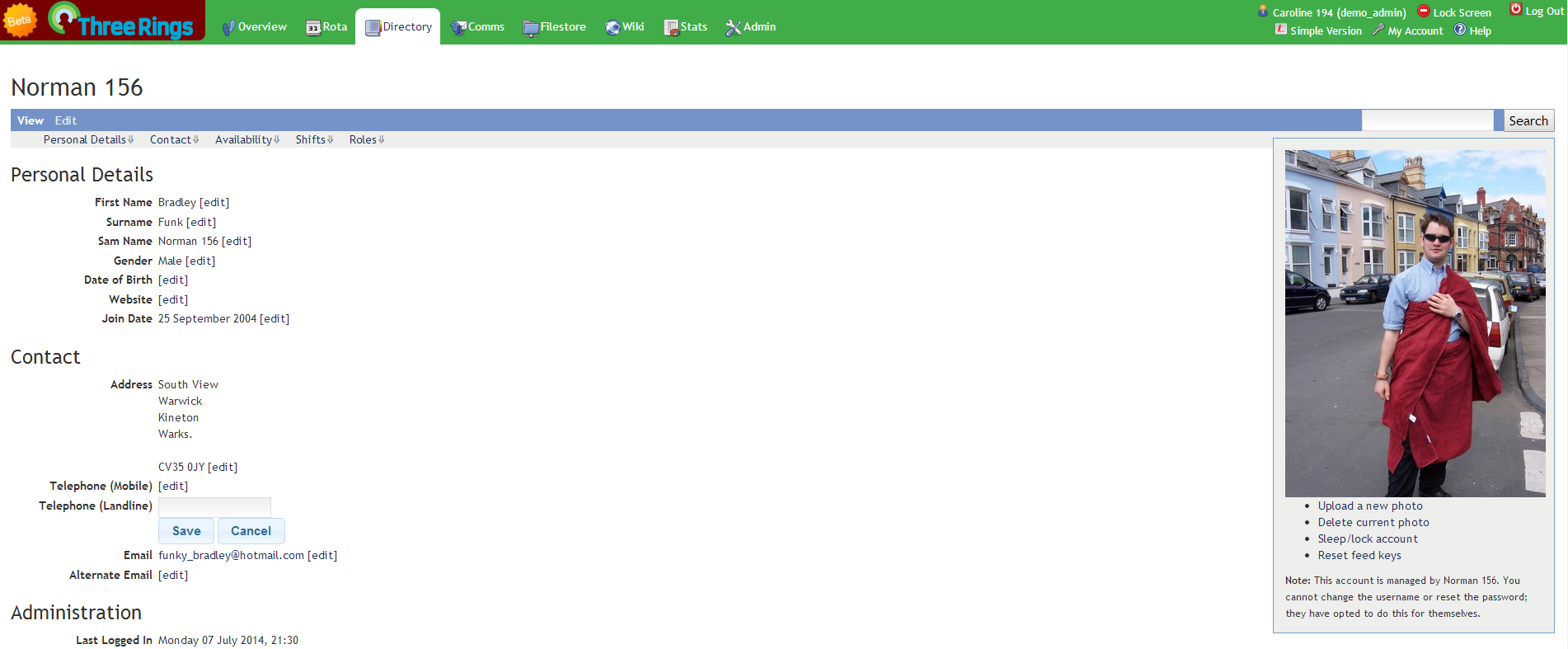
Task: Click Sleep/lock account link
Action: [1368, 538]
